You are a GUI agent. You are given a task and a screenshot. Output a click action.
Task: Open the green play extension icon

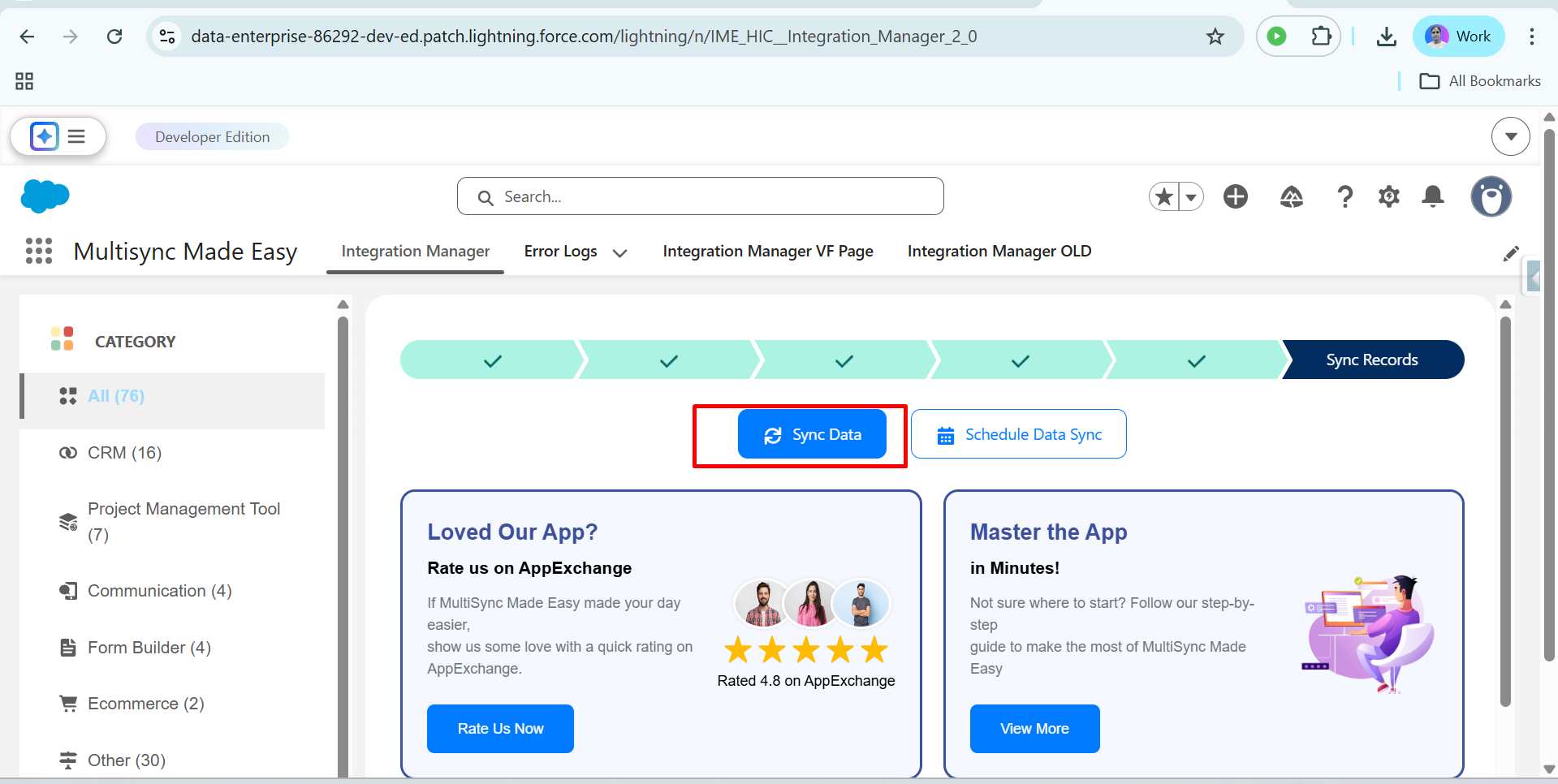[1276, 37]
